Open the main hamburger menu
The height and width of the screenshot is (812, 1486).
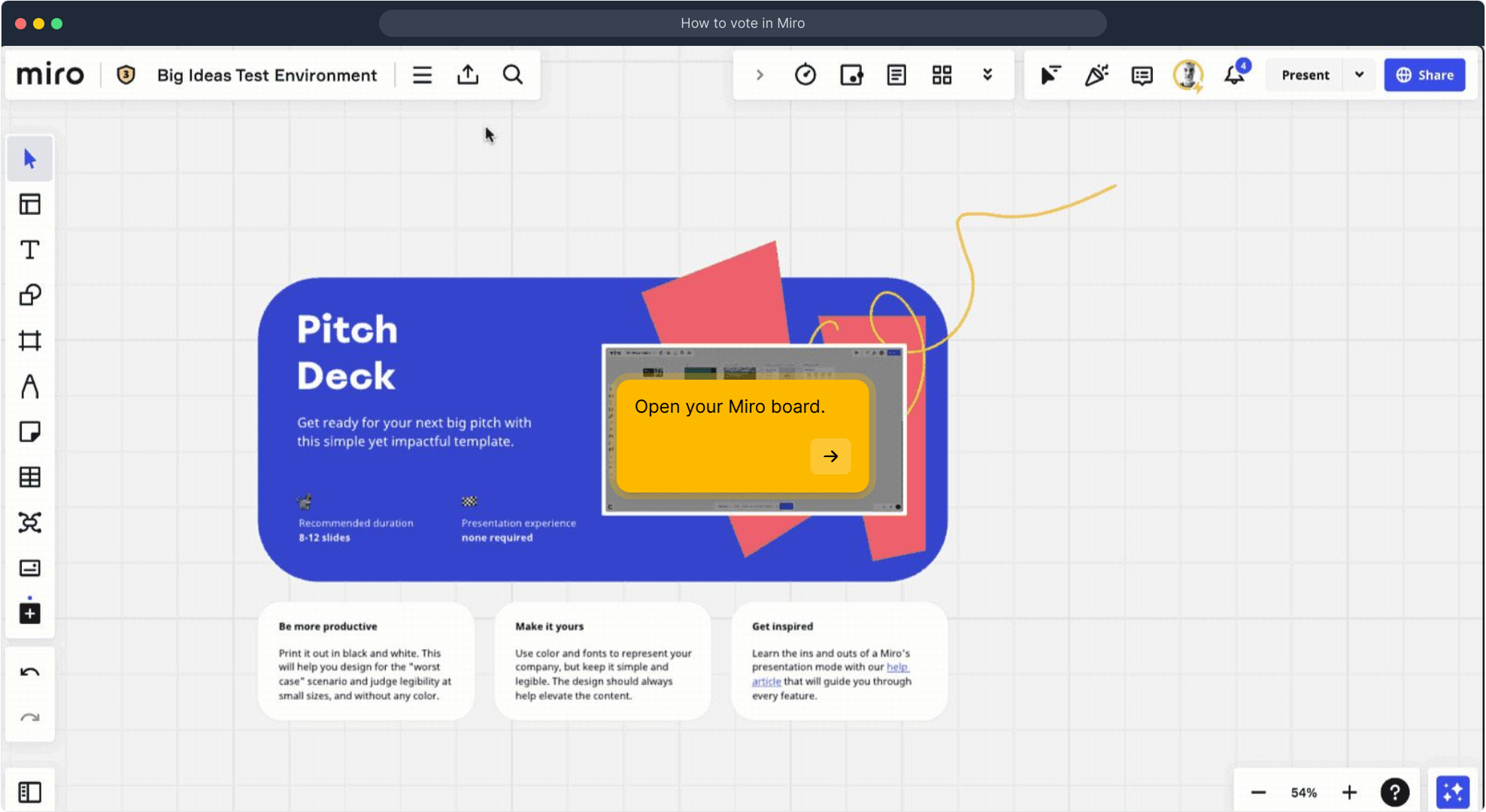click(422, 74)
